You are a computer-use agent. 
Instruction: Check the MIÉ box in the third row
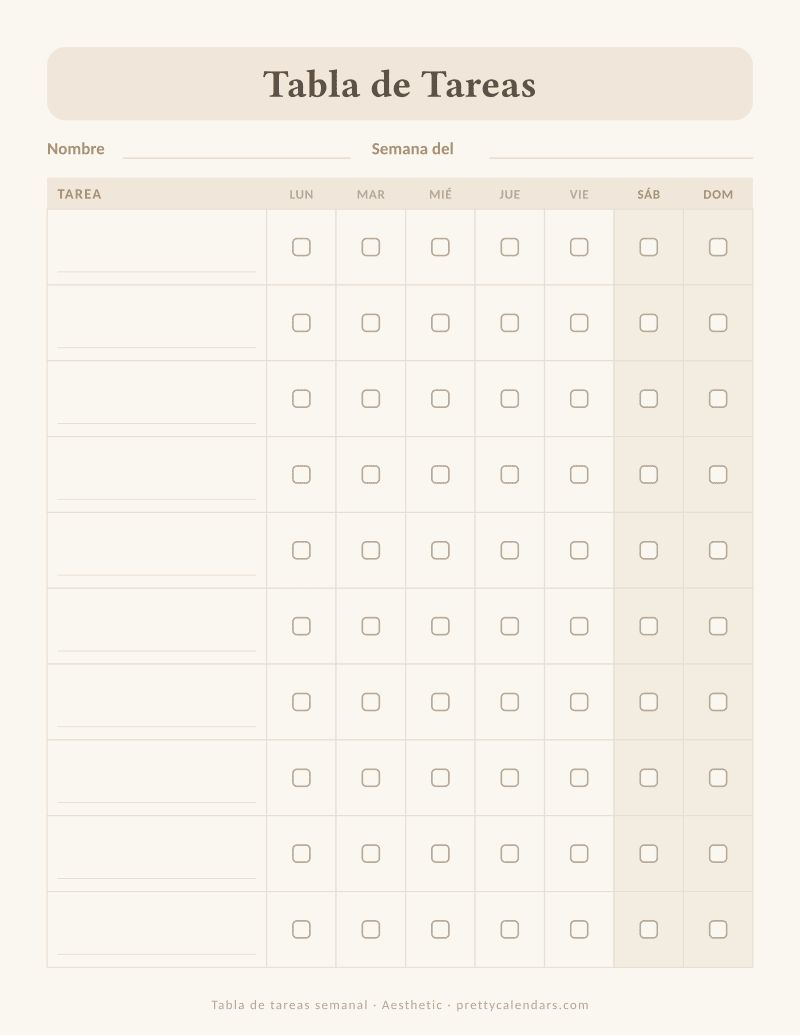point(440,398)
